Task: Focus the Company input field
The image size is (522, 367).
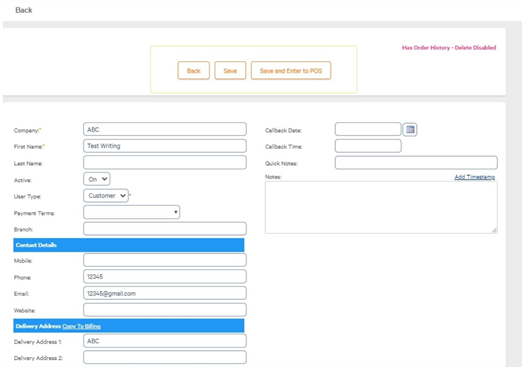Action: [165, 129]
